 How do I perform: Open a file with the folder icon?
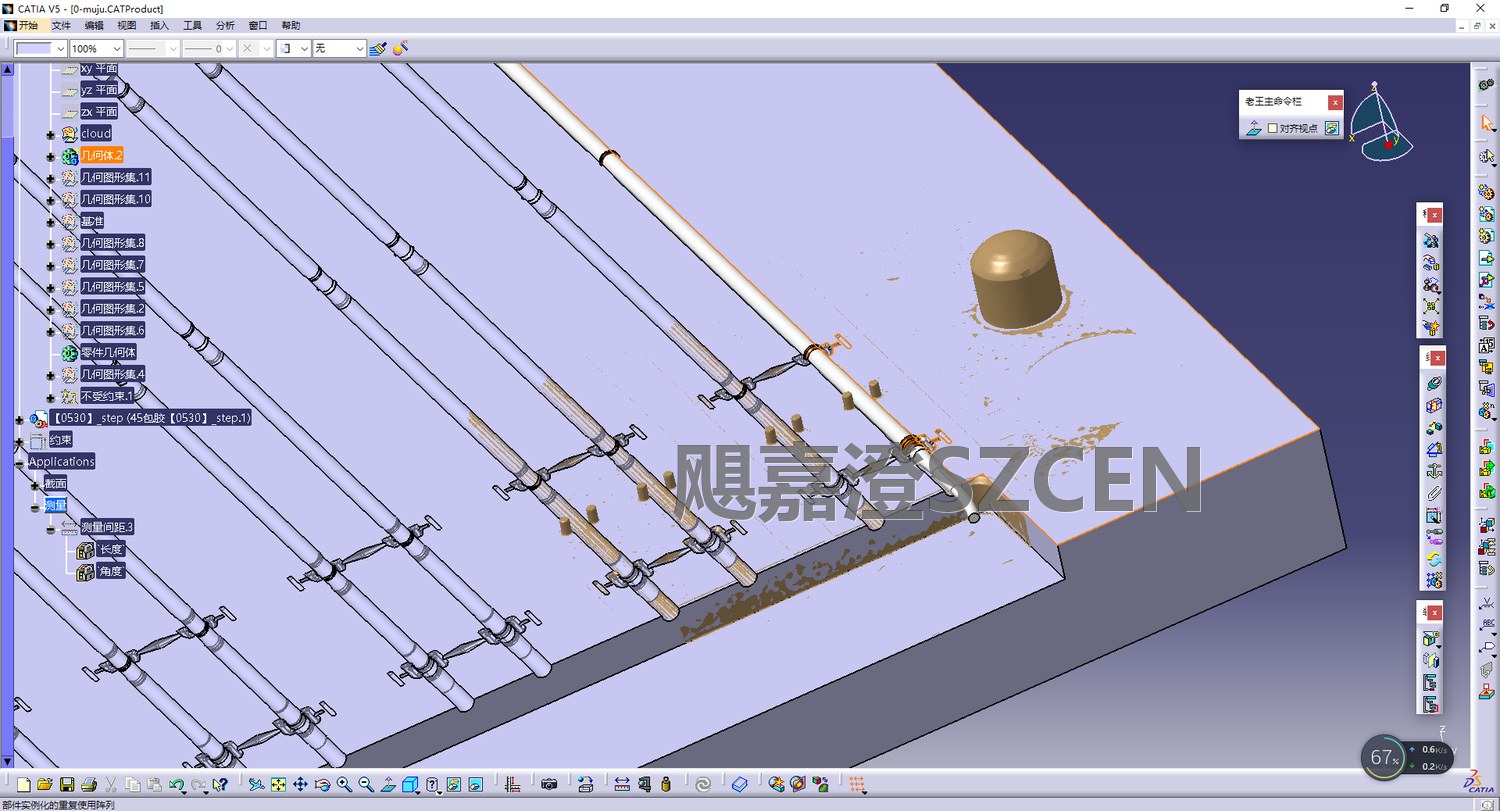tap(45, 785)
